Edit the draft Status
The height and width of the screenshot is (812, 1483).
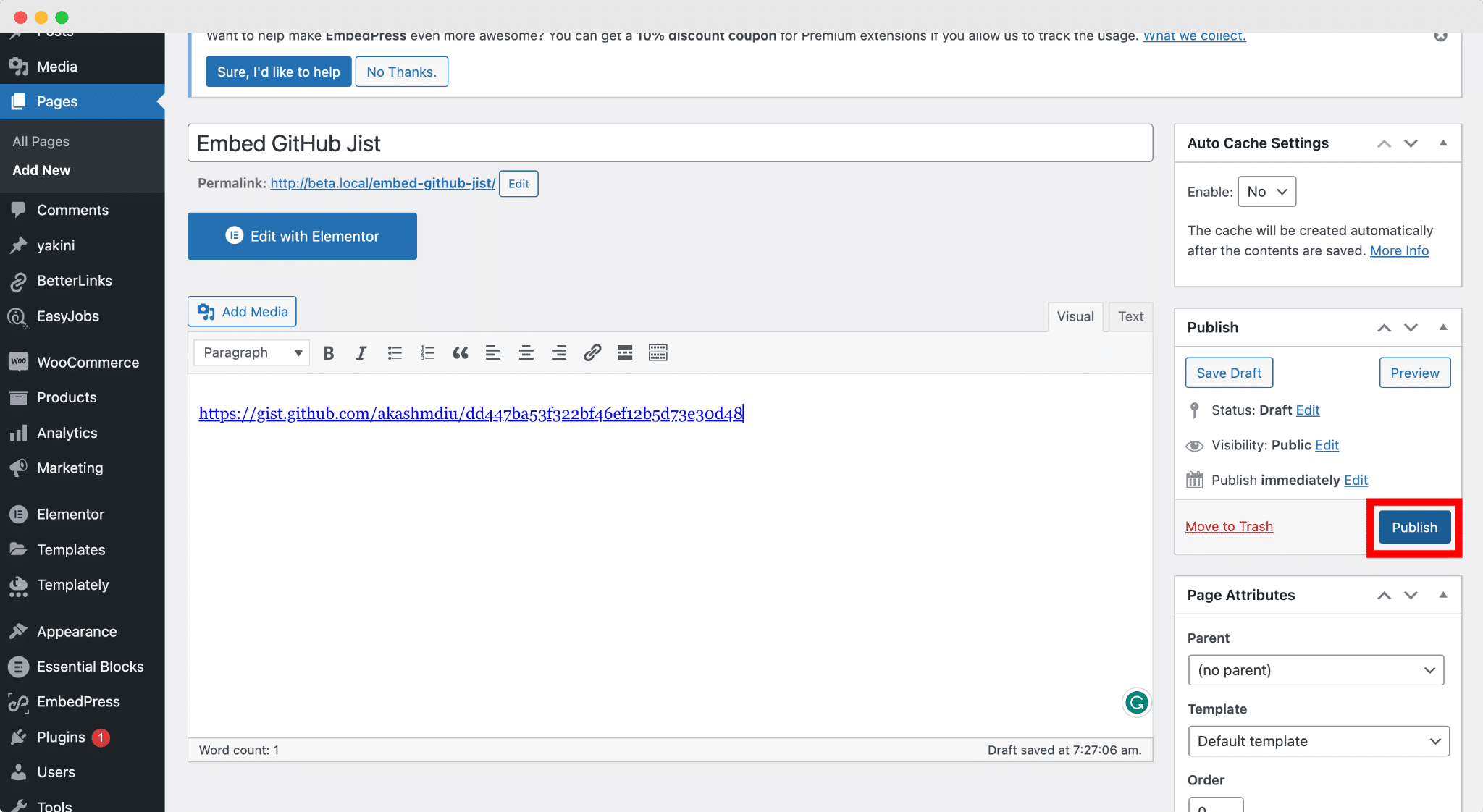point(1308,410)
